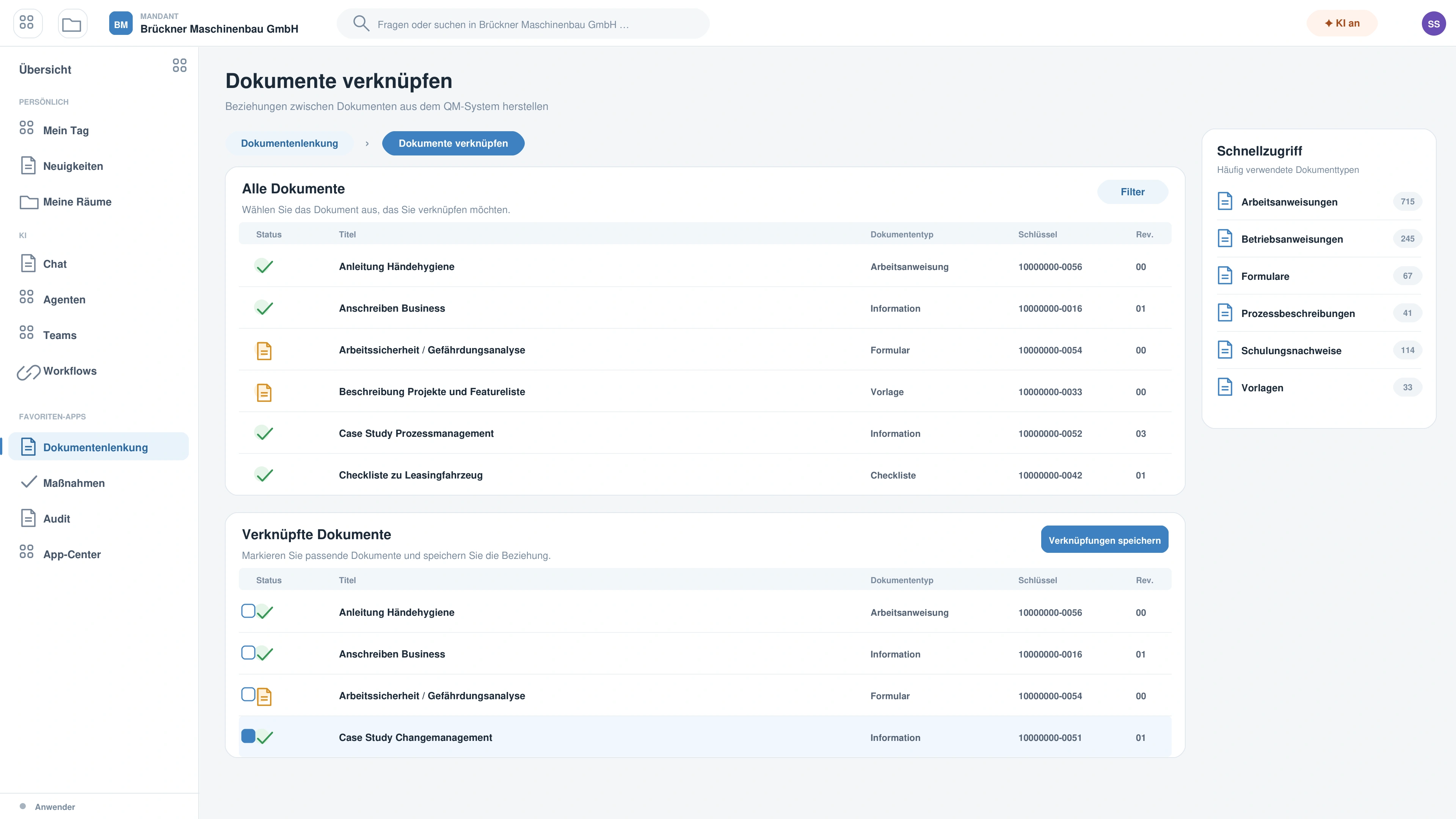This screenshot has width=1456, height=819.
Task: Click the draft status icon of Beschreibung Projekte und Featureliste
Action: tap(264, 392)
